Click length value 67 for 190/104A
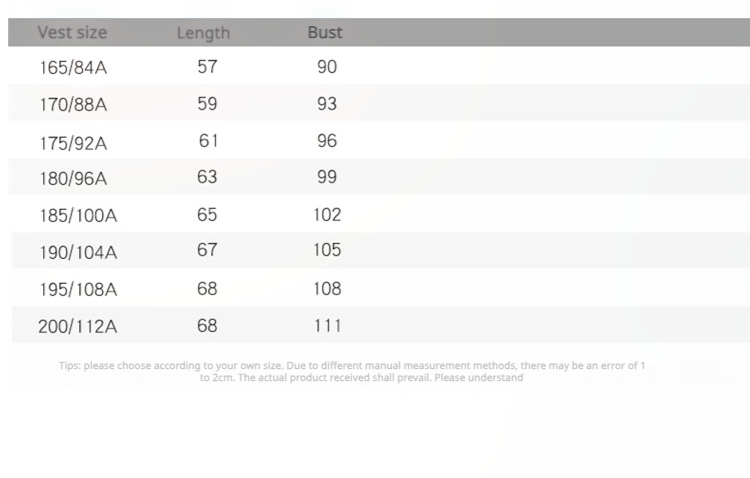 (x=207, y=250)
